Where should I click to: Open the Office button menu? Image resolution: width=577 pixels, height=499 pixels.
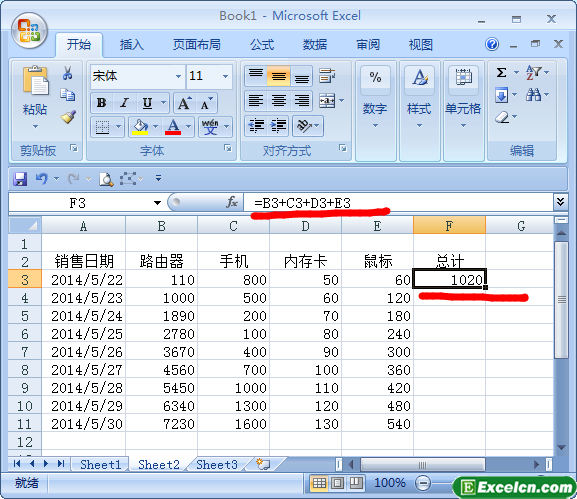tap(29, 31)
